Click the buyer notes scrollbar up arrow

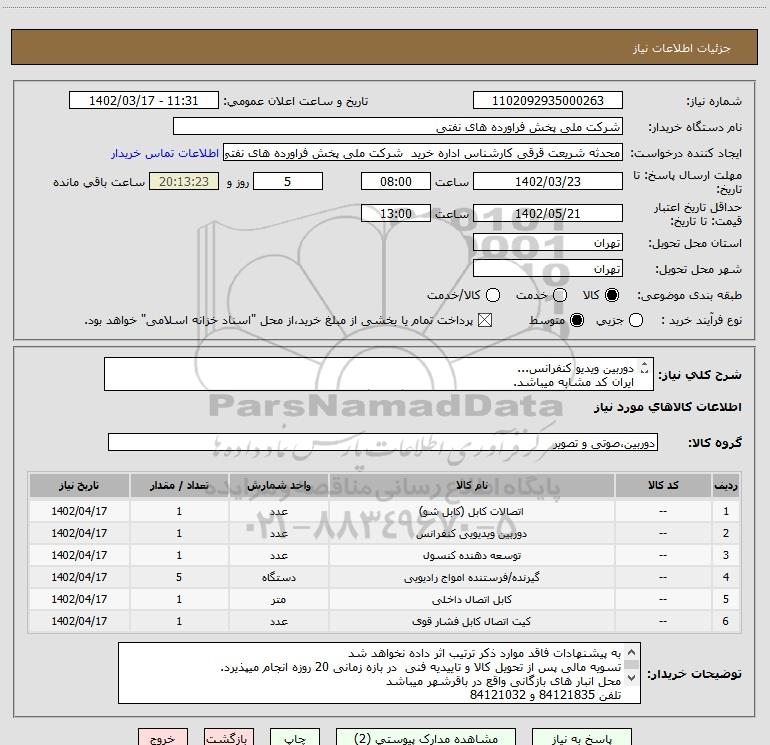click(632, 652)
